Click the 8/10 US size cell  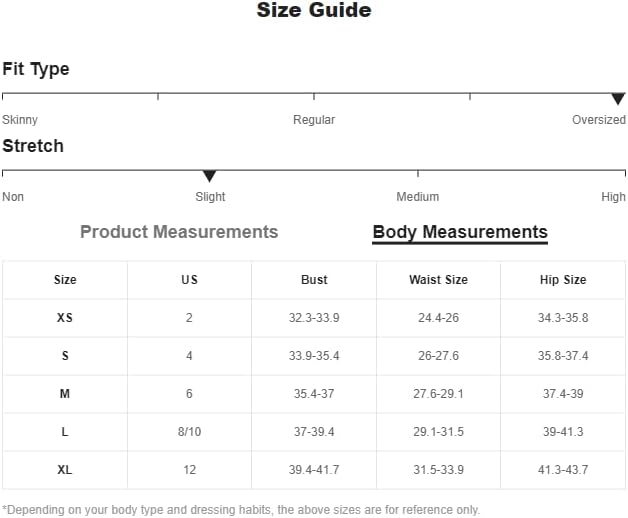coord(189,432)
